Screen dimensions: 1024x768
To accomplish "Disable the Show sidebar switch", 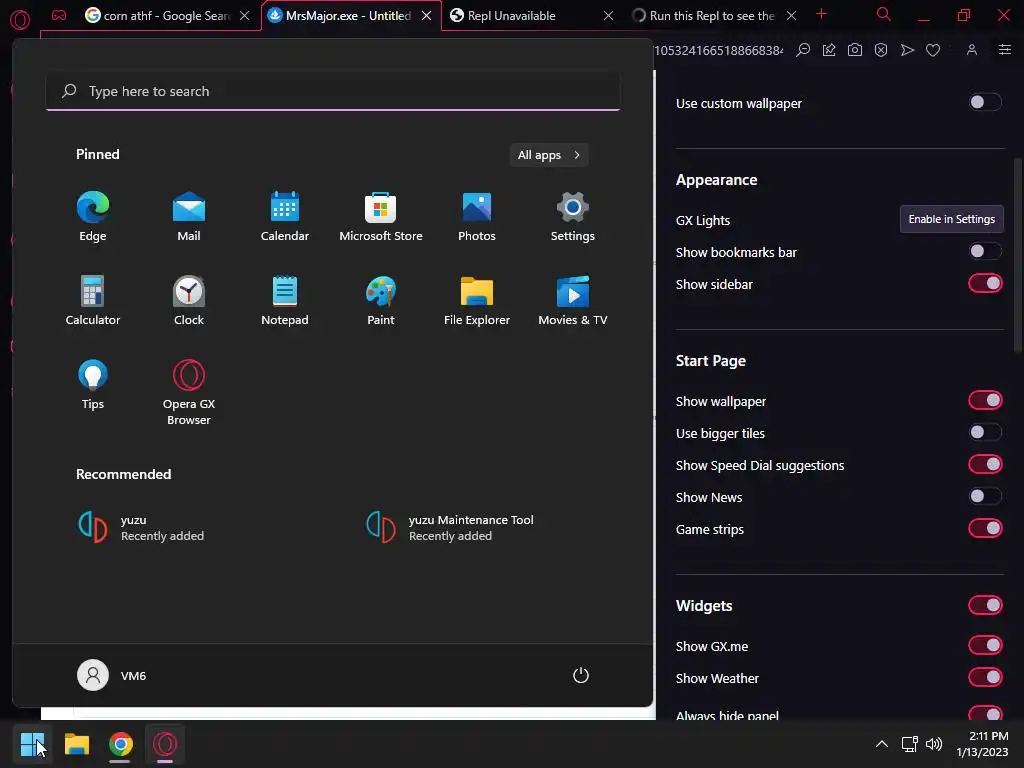I will [x=985, y=283].
